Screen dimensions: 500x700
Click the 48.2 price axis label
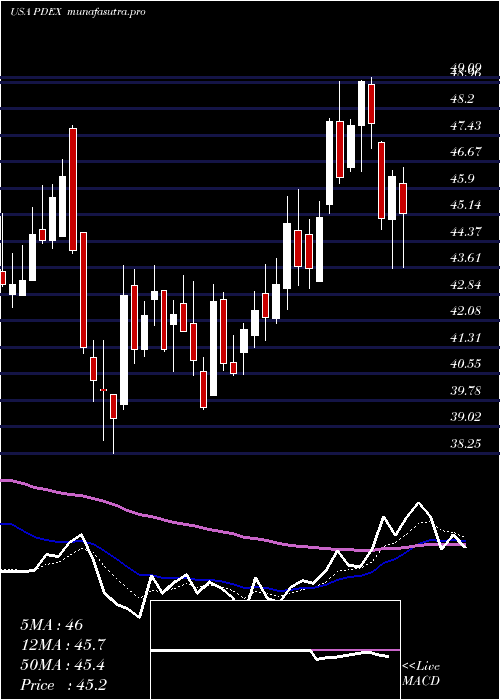(462, 99)
